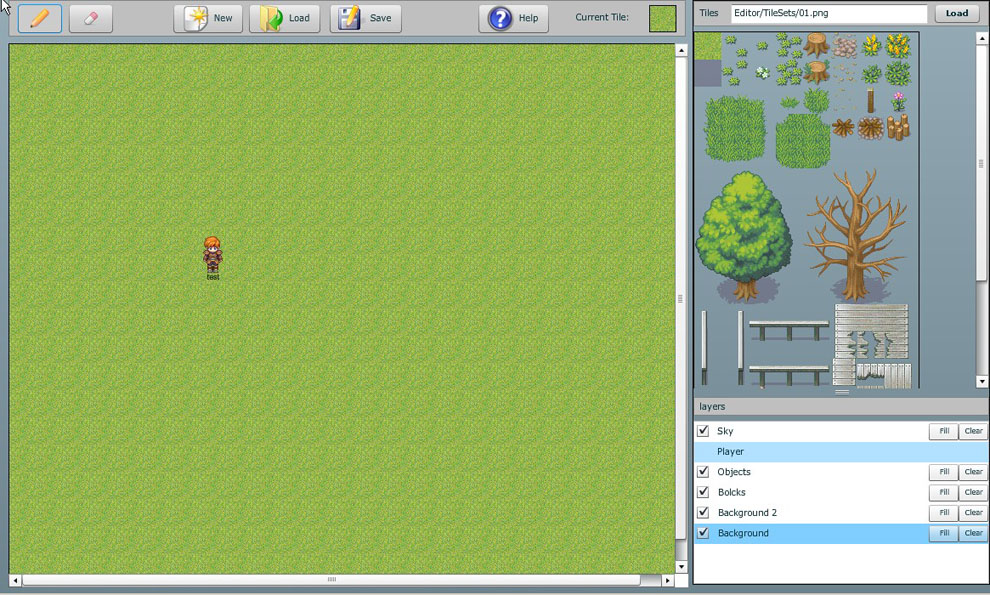
Task: Pick the large green leafy tree tile
Action: (x=744, y=236)
